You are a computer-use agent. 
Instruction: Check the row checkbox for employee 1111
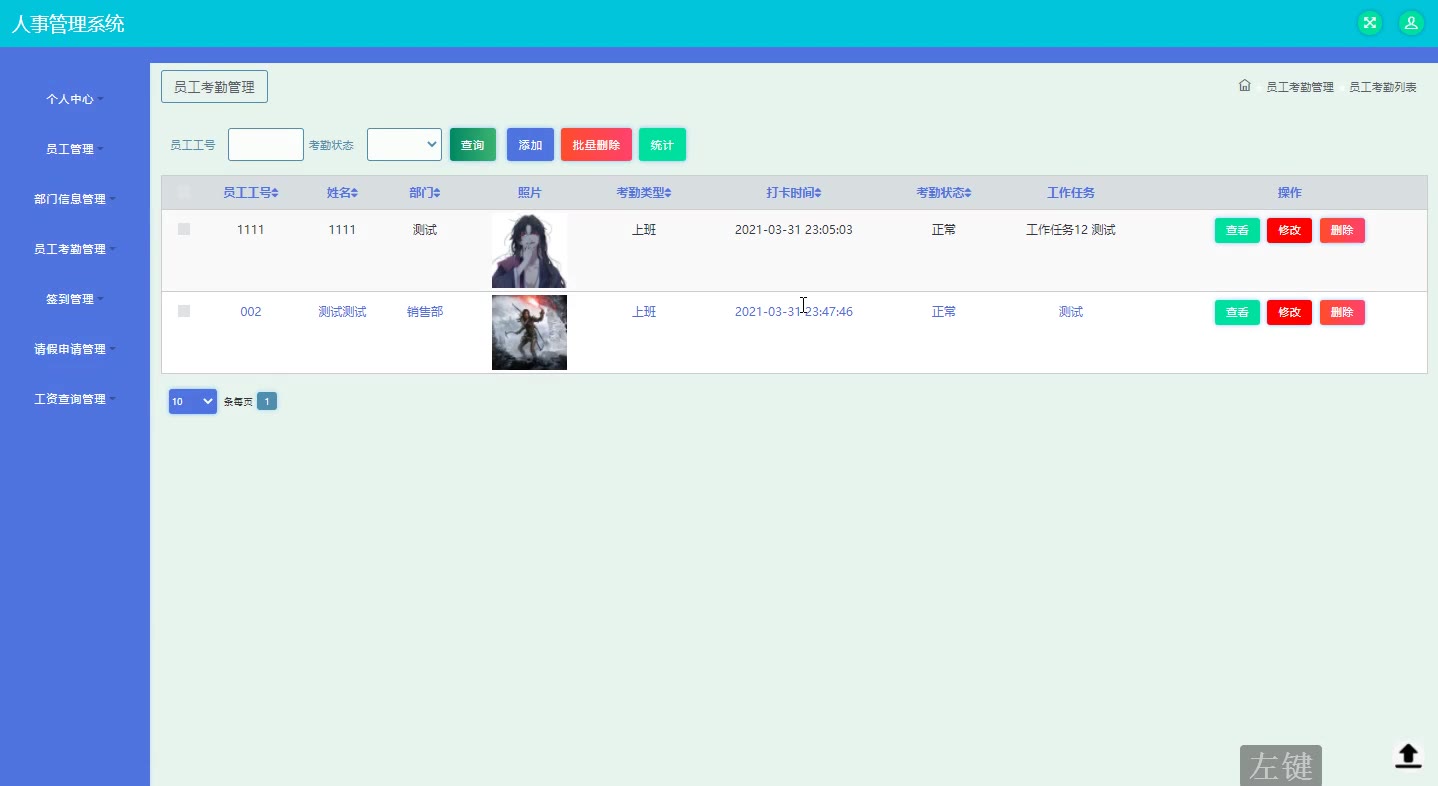(x=184, y=229)
